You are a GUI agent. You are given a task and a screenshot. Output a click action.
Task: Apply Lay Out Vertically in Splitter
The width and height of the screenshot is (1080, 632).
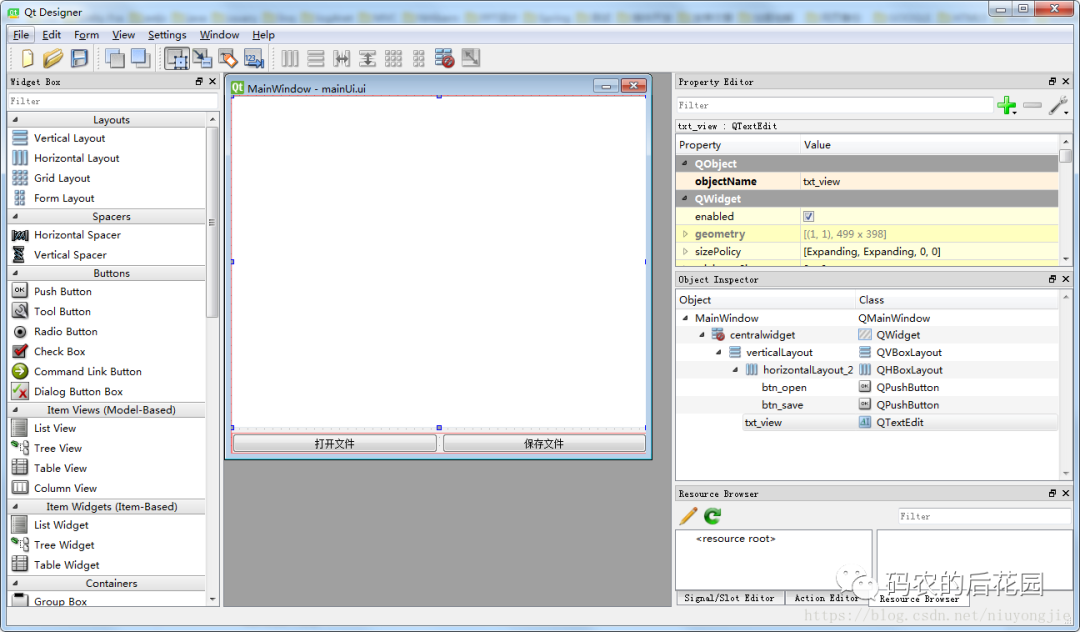(367, 59)
